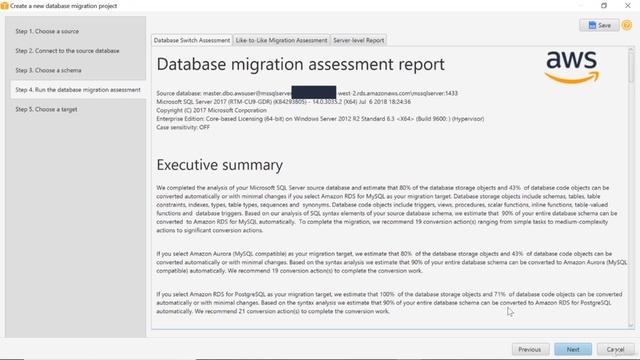Screen dimensions: 640x360
Task: Close the migration project window
Action: point(628,6)
